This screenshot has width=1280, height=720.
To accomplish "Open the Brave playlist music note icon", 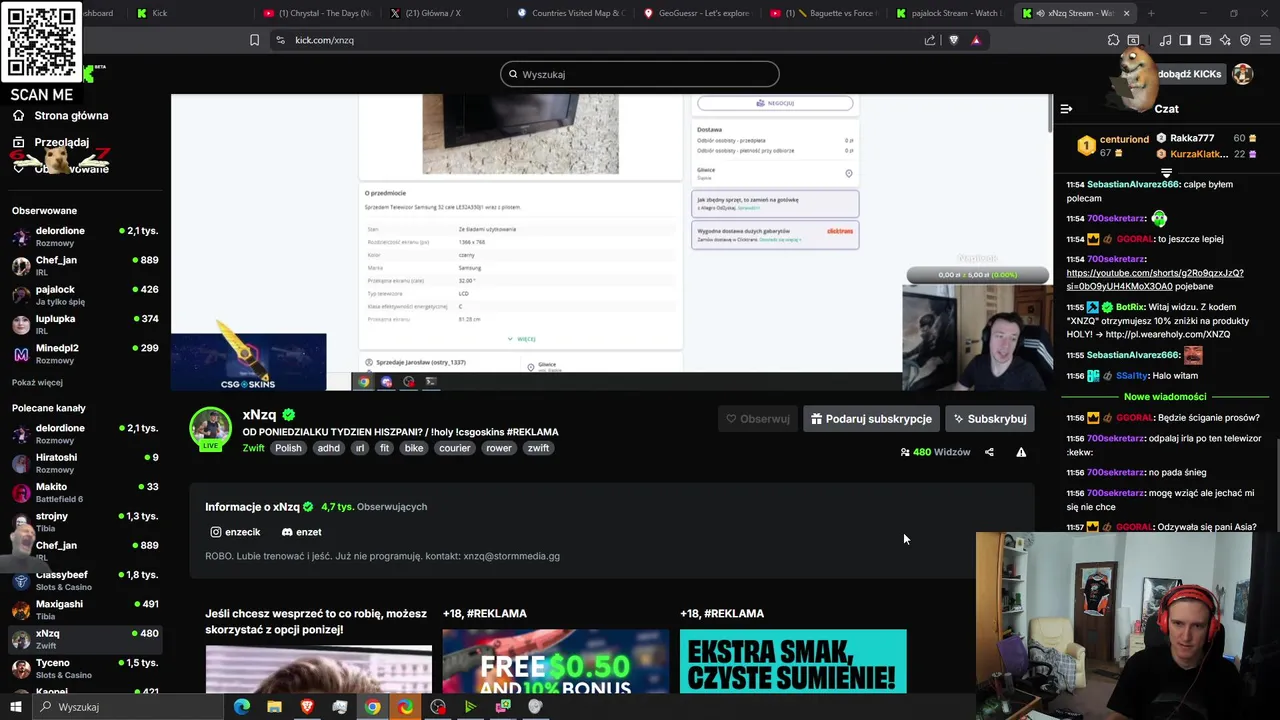I will click(1165, 40).
